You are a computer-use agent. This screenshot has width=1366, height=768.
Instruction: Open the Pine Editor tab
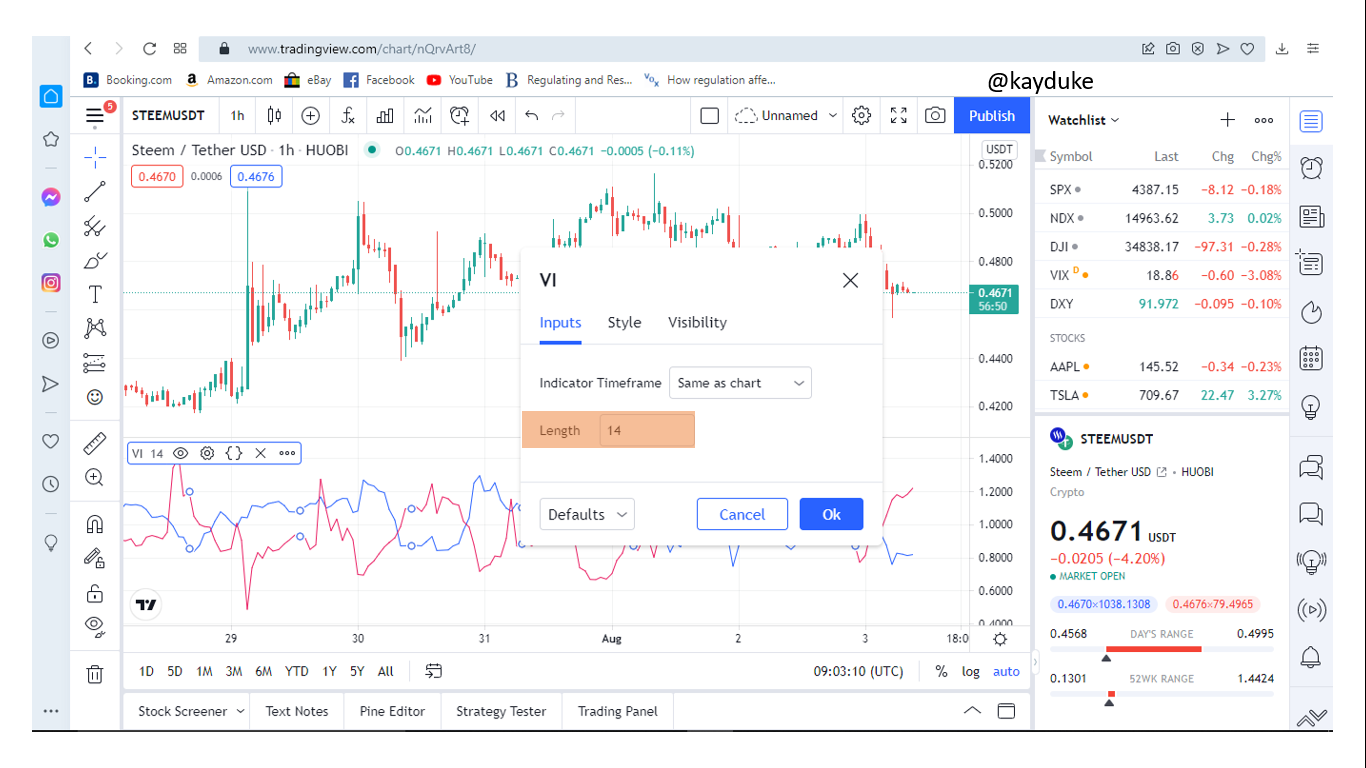click(392, 711)
